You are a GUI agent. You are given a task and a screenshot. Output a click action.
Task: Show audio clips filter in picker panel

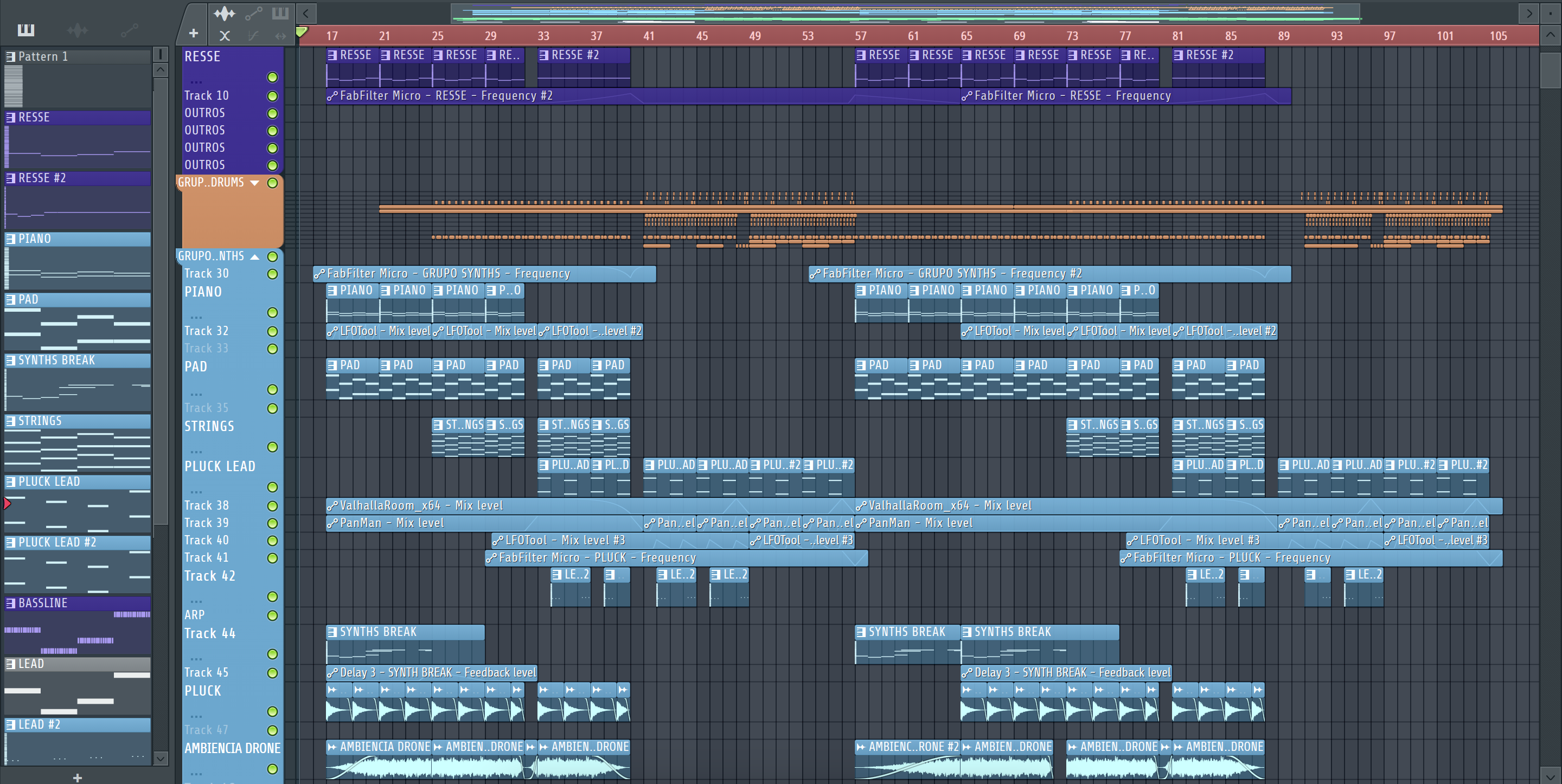(78, 30)
